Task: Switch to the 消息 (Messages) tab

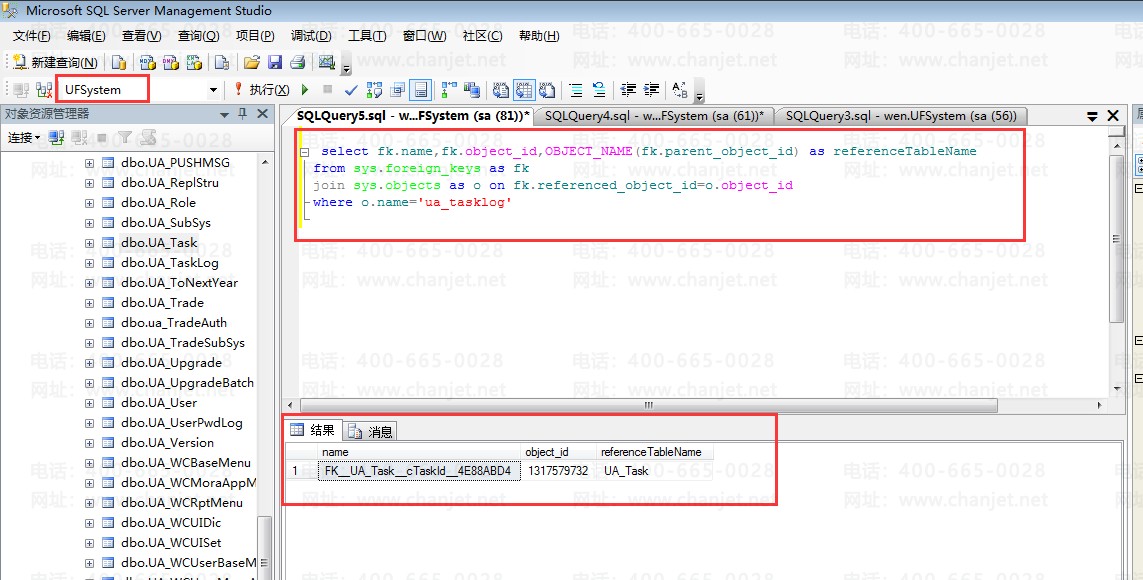Action: (x=370, y=431)
